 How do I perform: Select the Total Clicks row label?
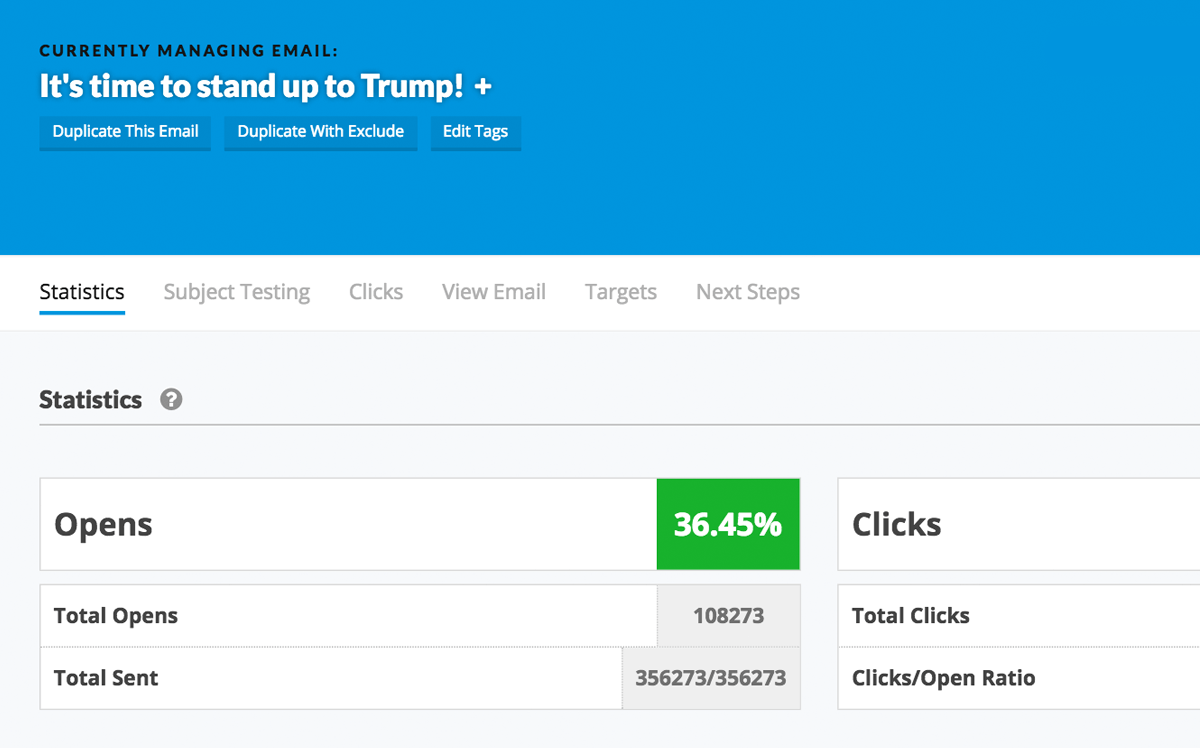(910, 616)
